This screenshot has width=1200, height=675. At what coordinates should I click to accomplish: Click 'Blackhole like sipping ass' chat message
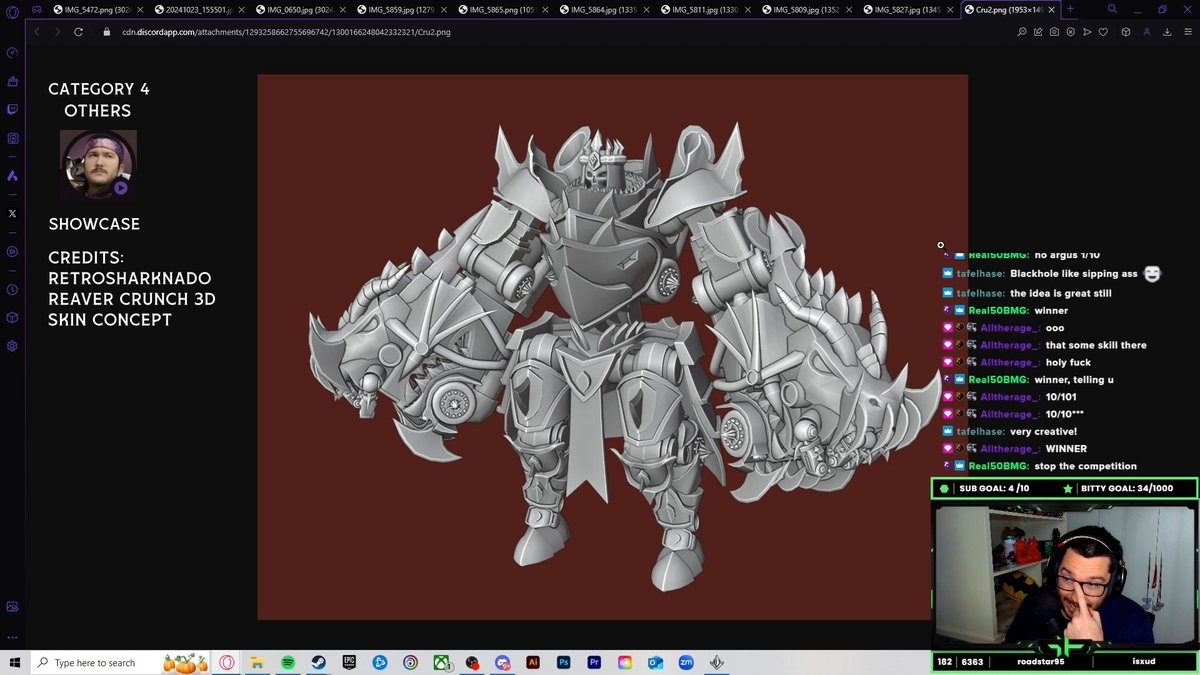click(x=1074, y=273)
